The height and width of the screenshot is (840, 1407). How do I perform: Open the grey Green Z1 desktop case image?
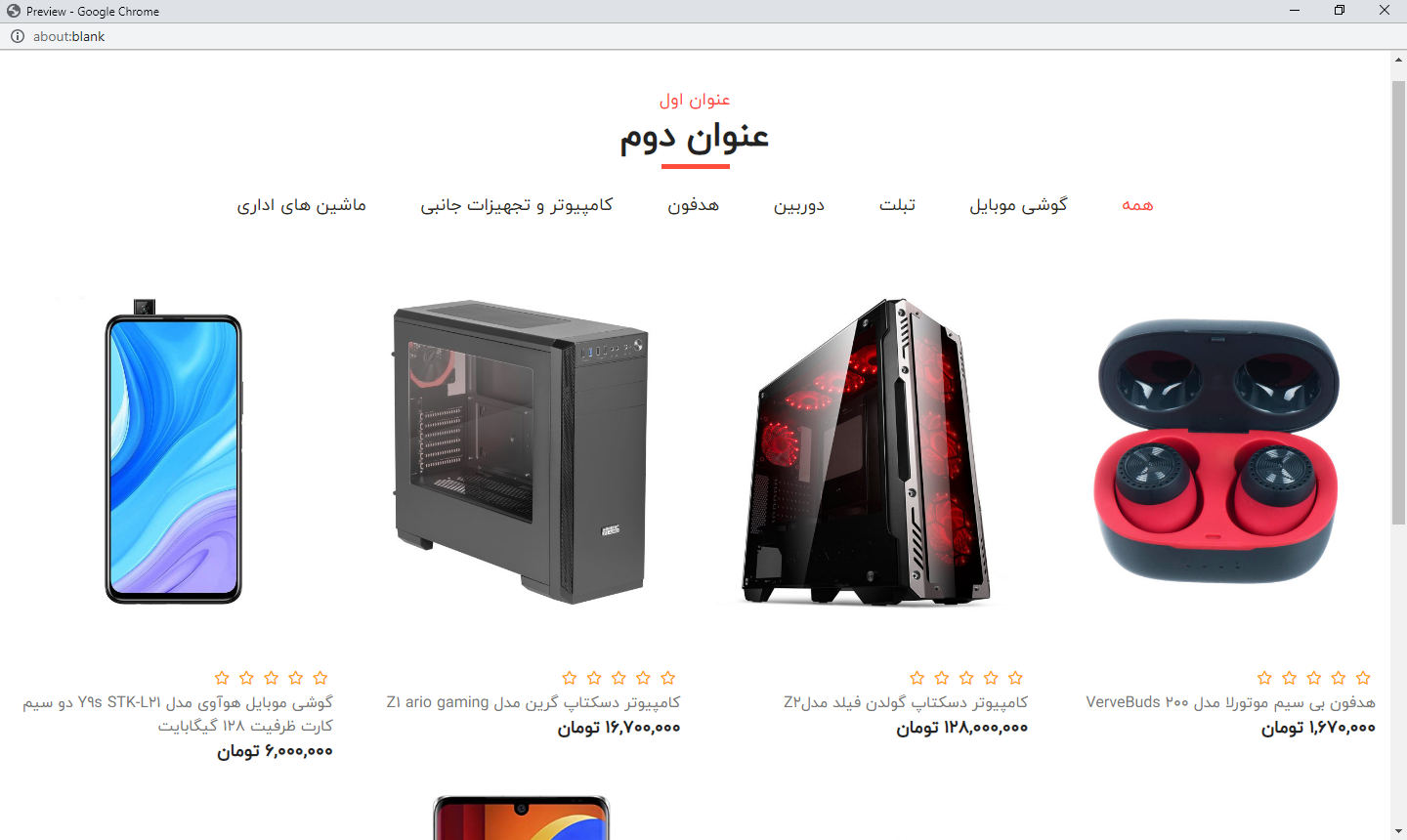pos(522,450)
